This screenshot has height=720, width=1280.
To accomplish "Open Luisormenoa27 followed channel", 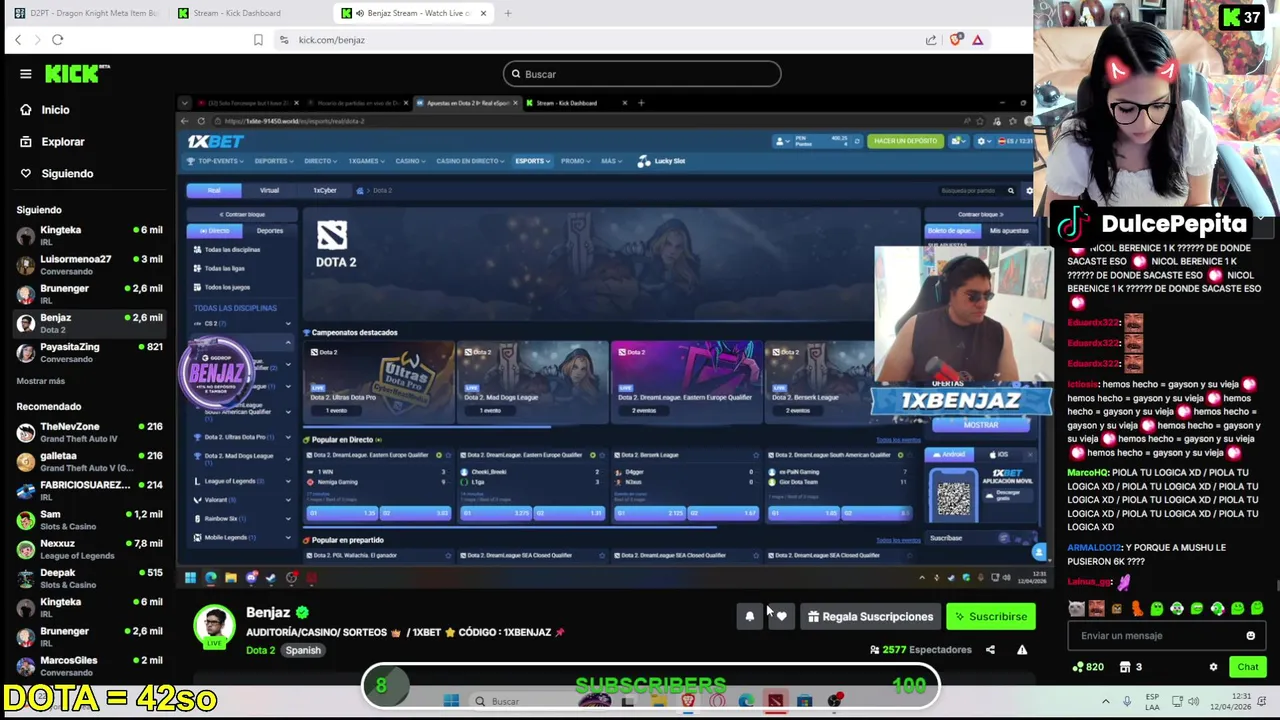I will click(90, 265).
